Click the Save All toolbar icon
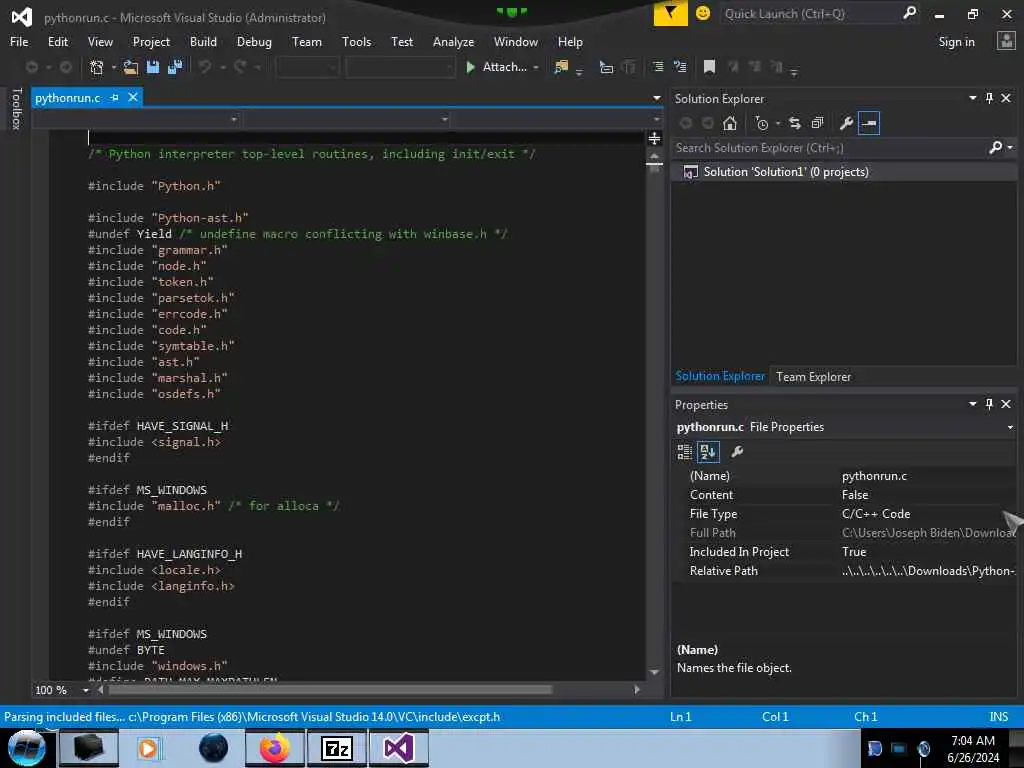This screenshot has height=768, width=1024. coord(175,67)
